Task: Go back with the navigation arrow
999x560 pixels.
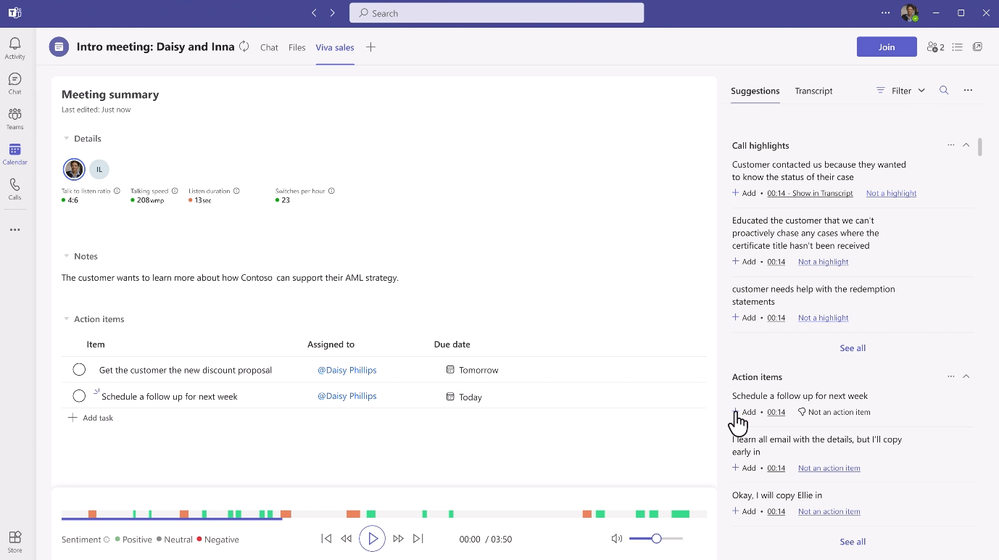Action: 314,13
